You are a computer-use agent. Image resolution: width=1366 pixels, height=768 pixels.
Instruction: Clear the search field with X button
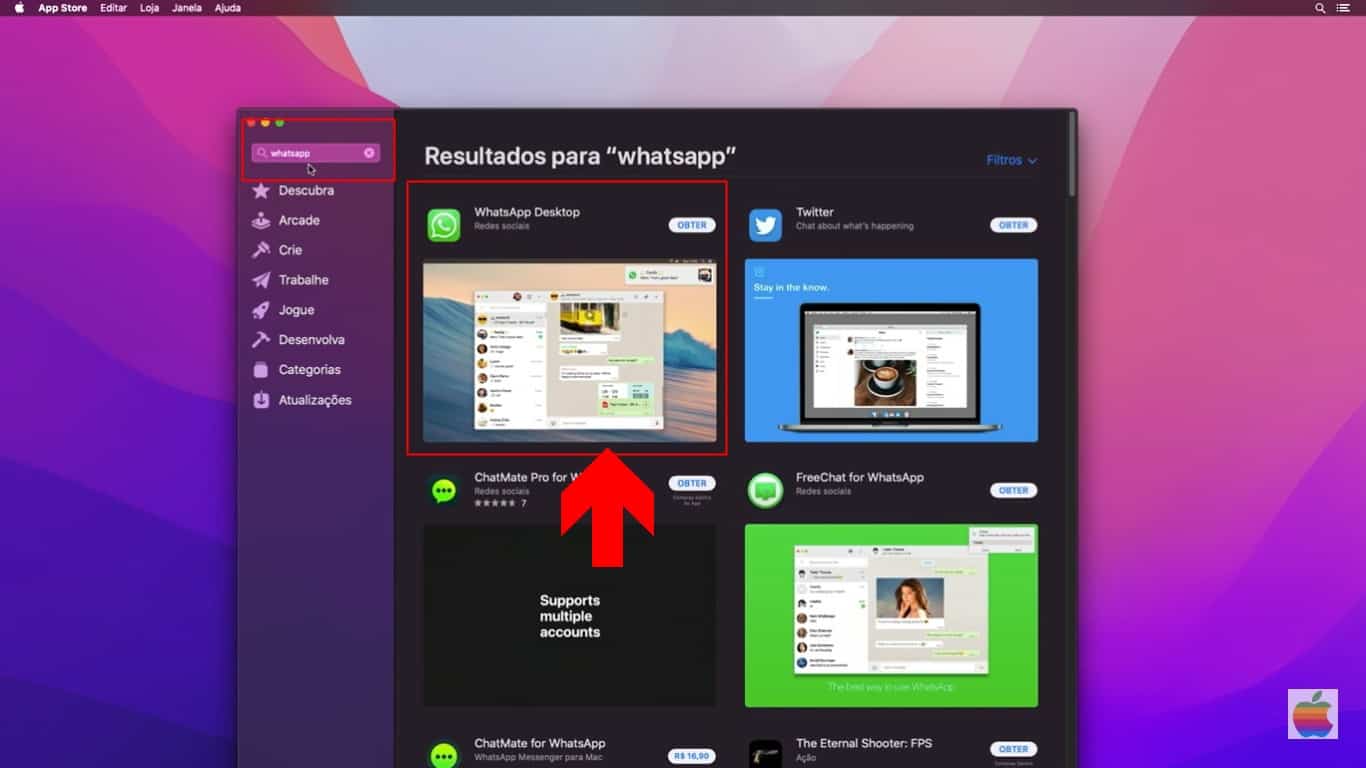(x=369, y=153)
